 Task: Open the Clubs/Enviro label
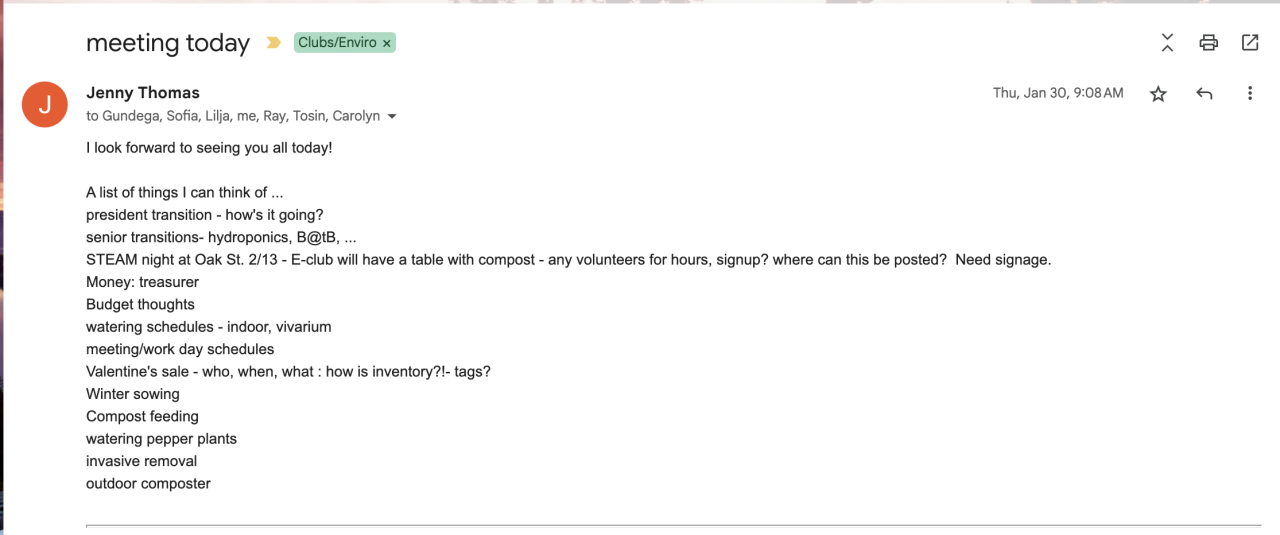click(337, 43)
